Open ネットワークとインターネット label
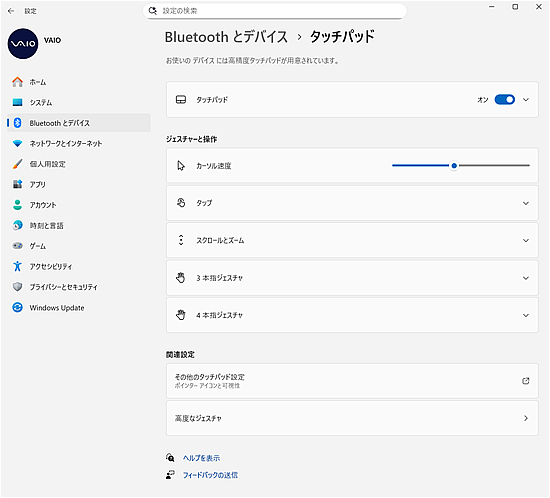Viewport: 550px width, 498px height. pos(66,143)
